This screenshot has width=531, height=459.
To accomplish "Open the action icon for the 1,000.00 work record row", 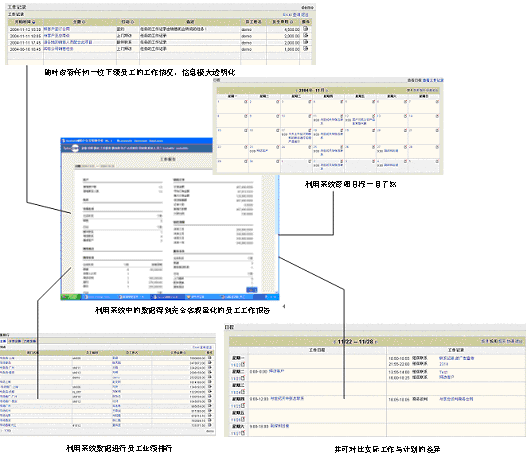I will [x=305, y=48].
